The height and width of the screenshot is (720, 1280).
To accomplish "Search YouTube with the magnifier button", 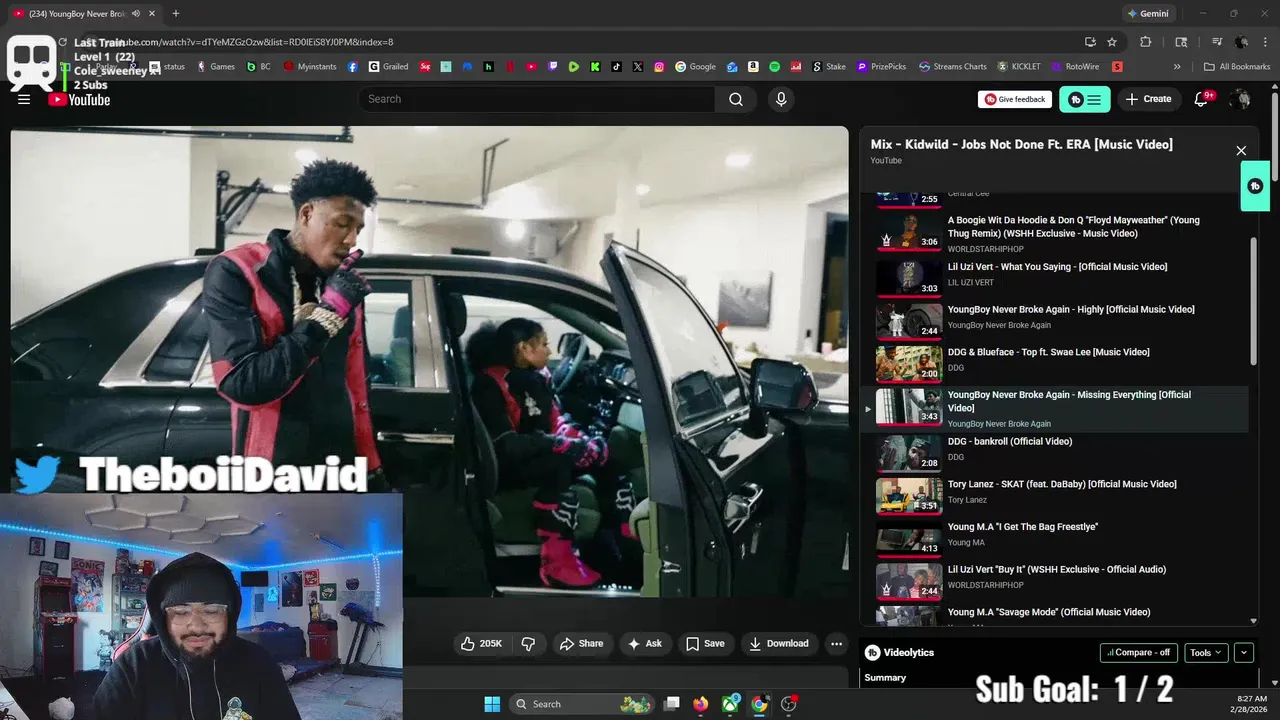I will tap(736, 99).
